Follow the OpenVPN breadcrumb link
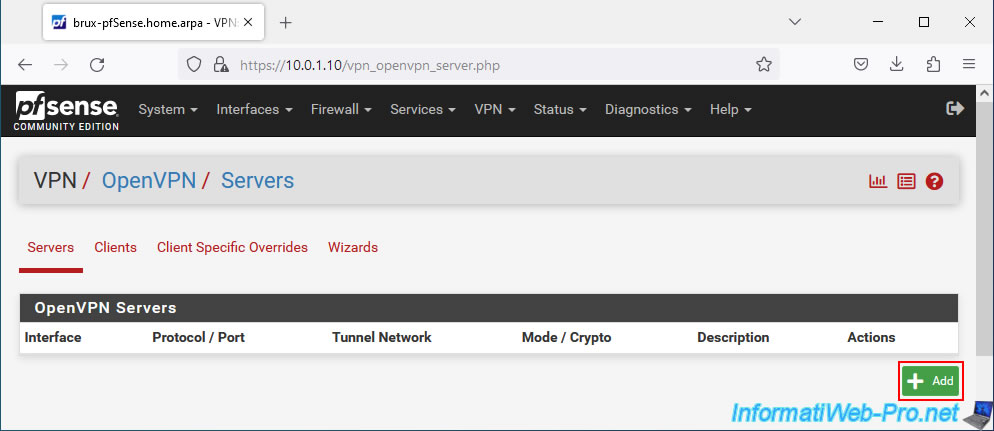Viewport: 994px width, 431px height. pos(149,181)
